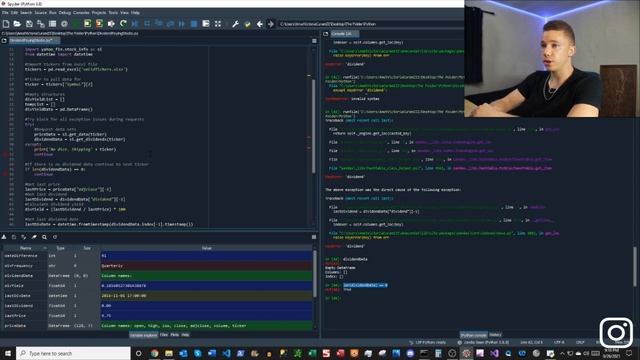Click the Variable explorer eraser remove-all icon

(x=34, y=237)
